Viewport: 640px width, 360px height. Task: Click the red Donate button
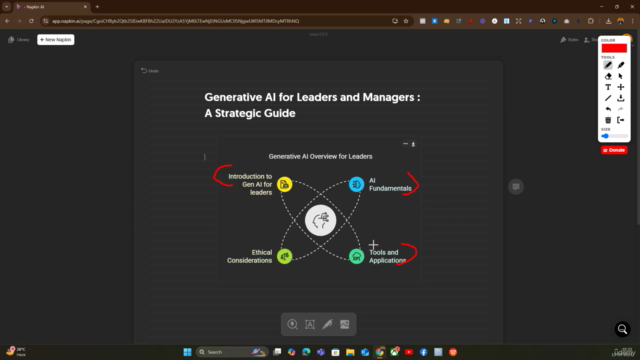pyautogui.click(x=614, y=150)
